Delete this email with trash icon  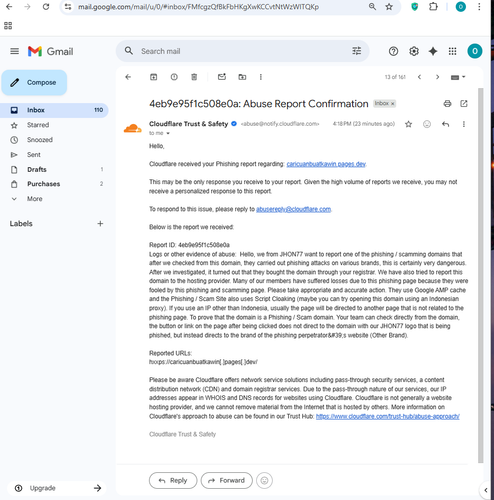click(194, 77)
